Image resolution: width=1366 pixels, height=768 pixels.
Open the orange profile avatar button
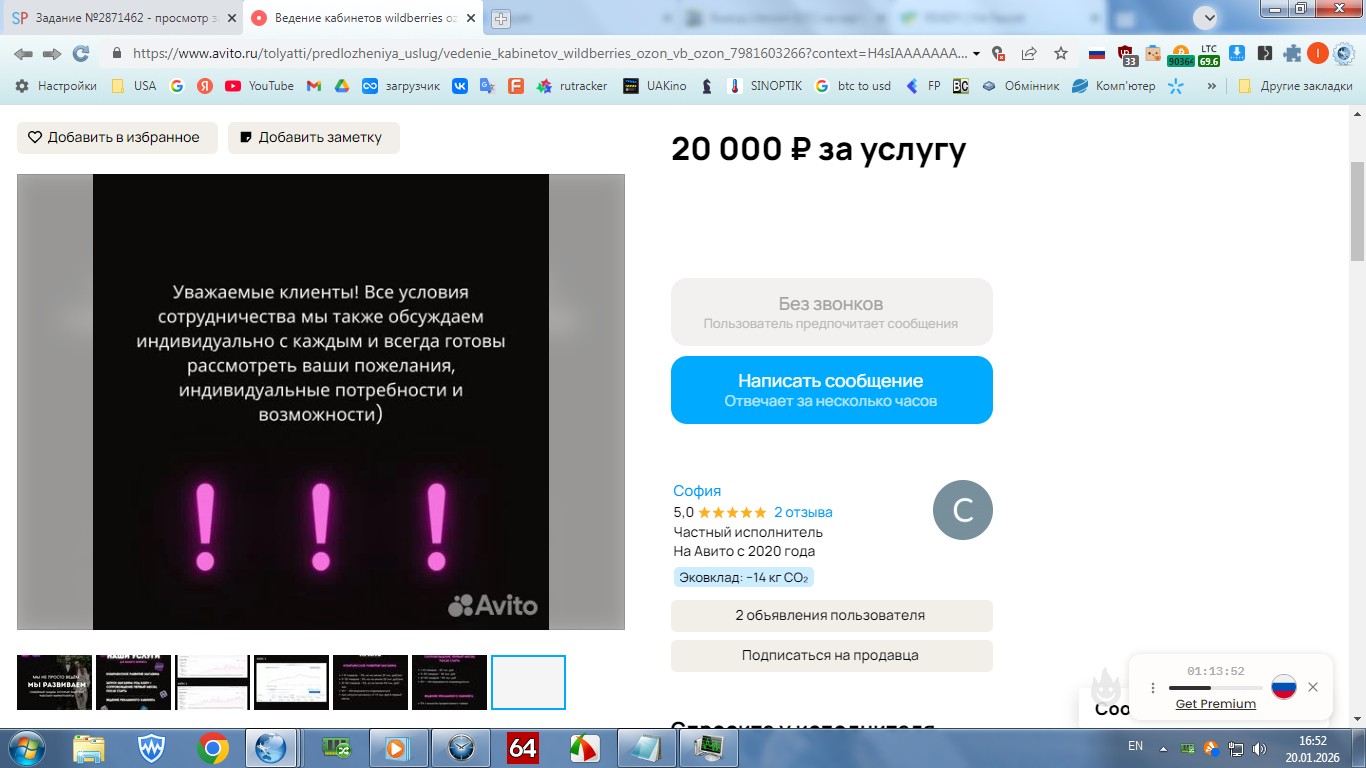coord(1318,54)
